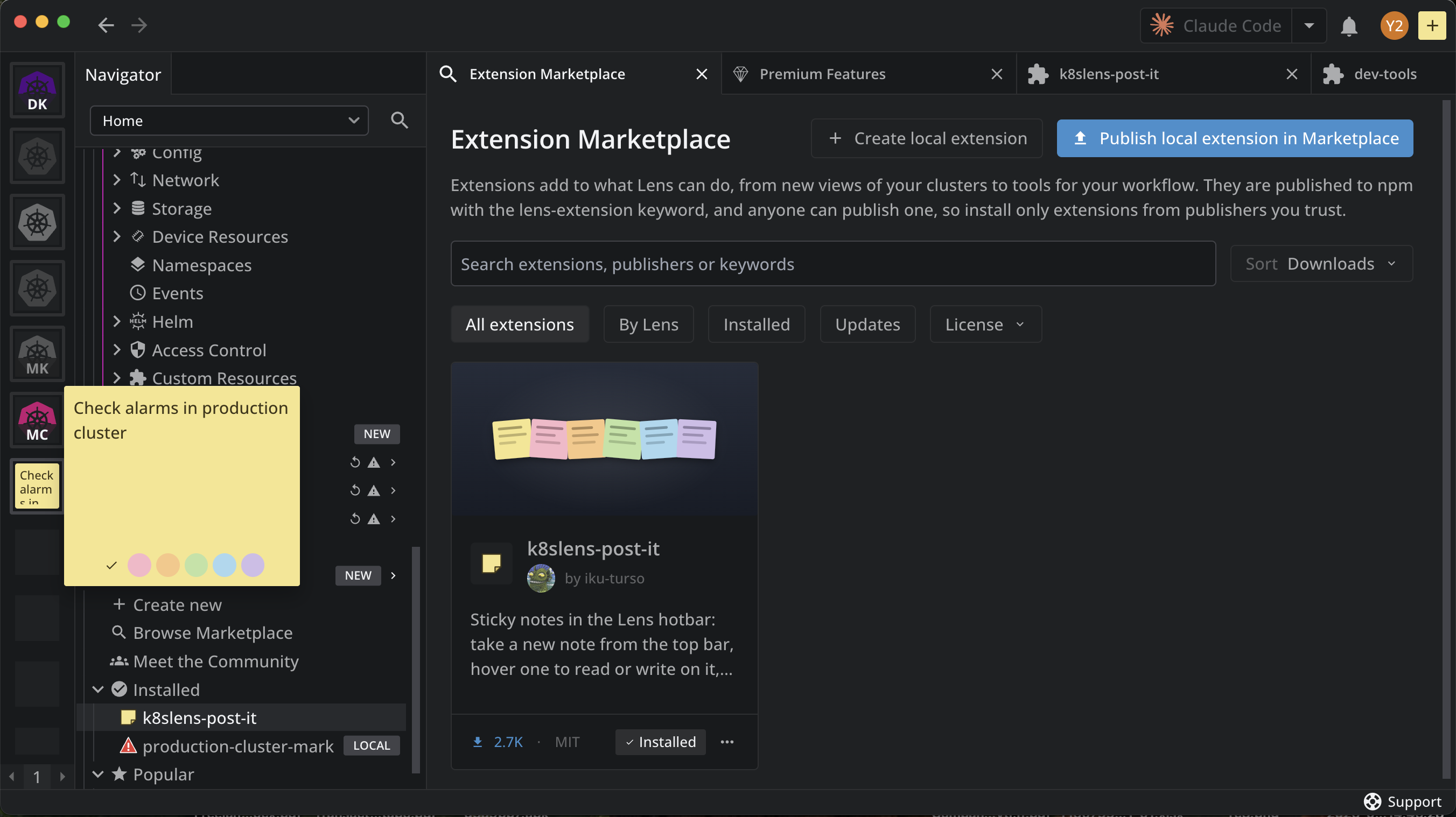
Task: Toggle the Installed filter chip
Action: click(756, 325)
